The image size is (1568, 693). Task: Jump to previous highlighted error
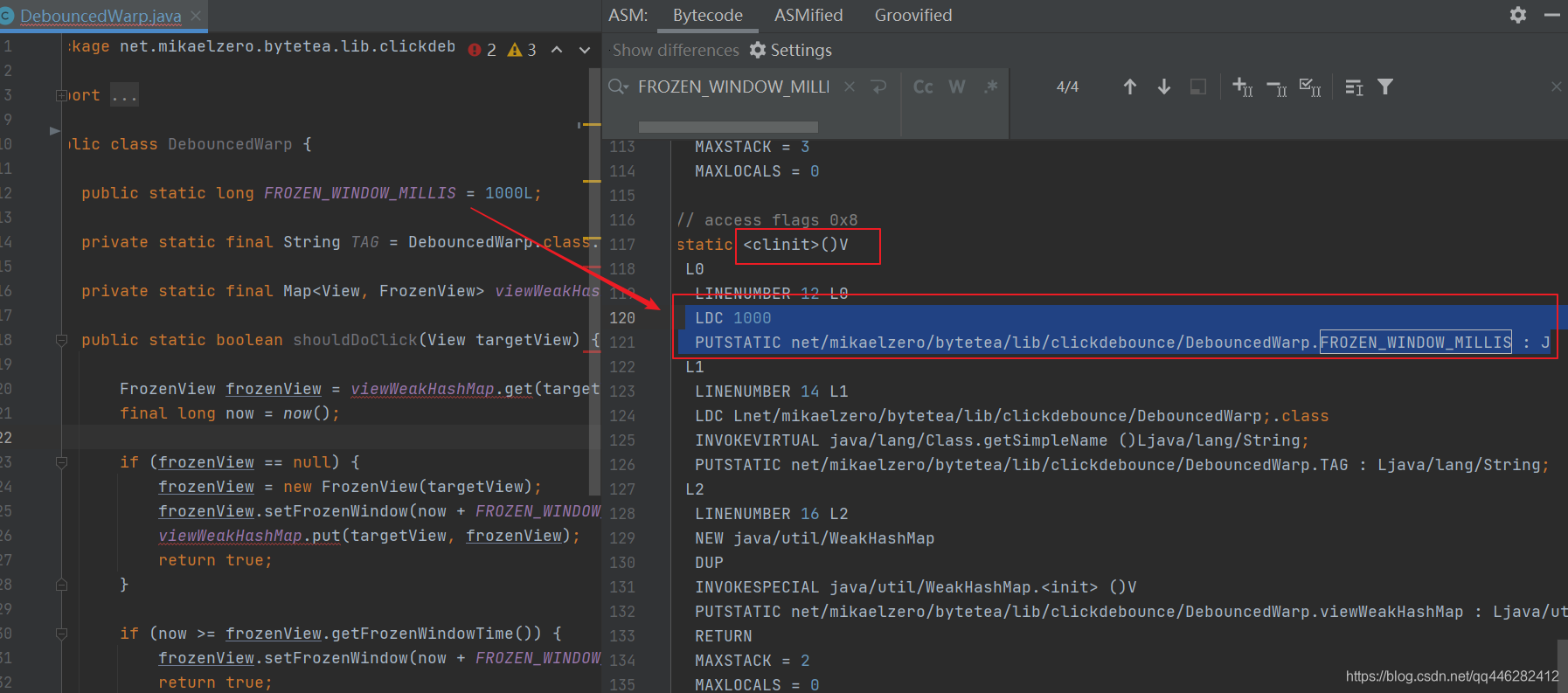557,50
